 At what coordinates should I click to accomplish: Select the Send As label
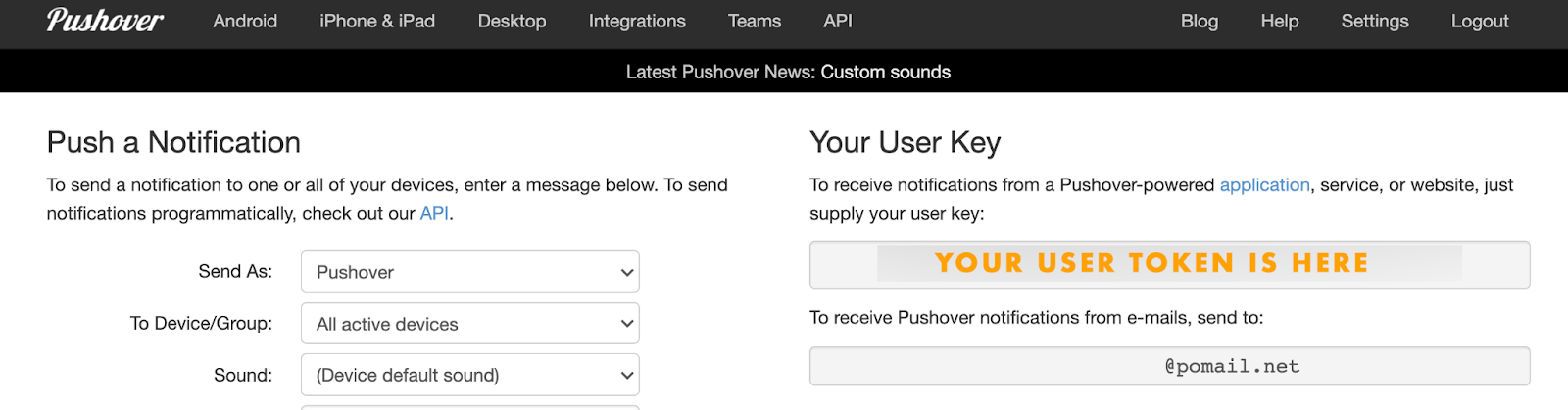click(235, 271)
